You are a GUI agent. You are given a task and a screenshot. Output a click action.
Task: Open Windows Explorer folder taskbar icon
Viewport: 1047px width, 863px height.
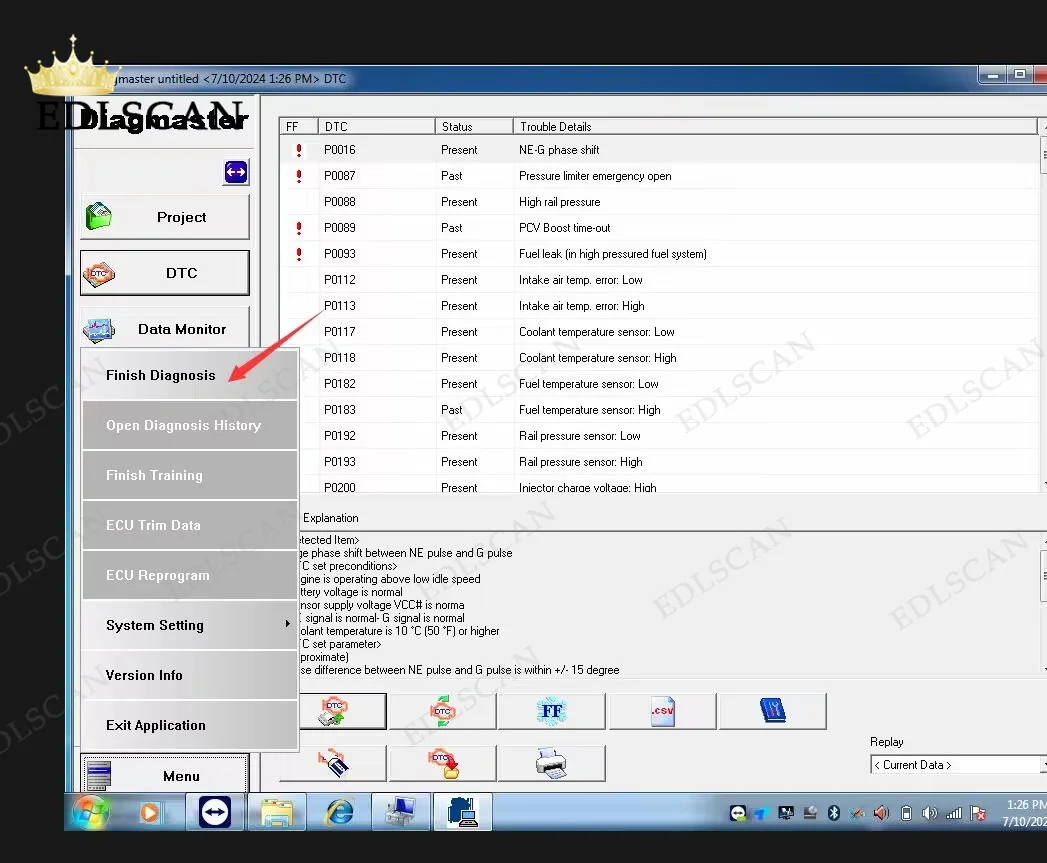click(x=277, y=812)
